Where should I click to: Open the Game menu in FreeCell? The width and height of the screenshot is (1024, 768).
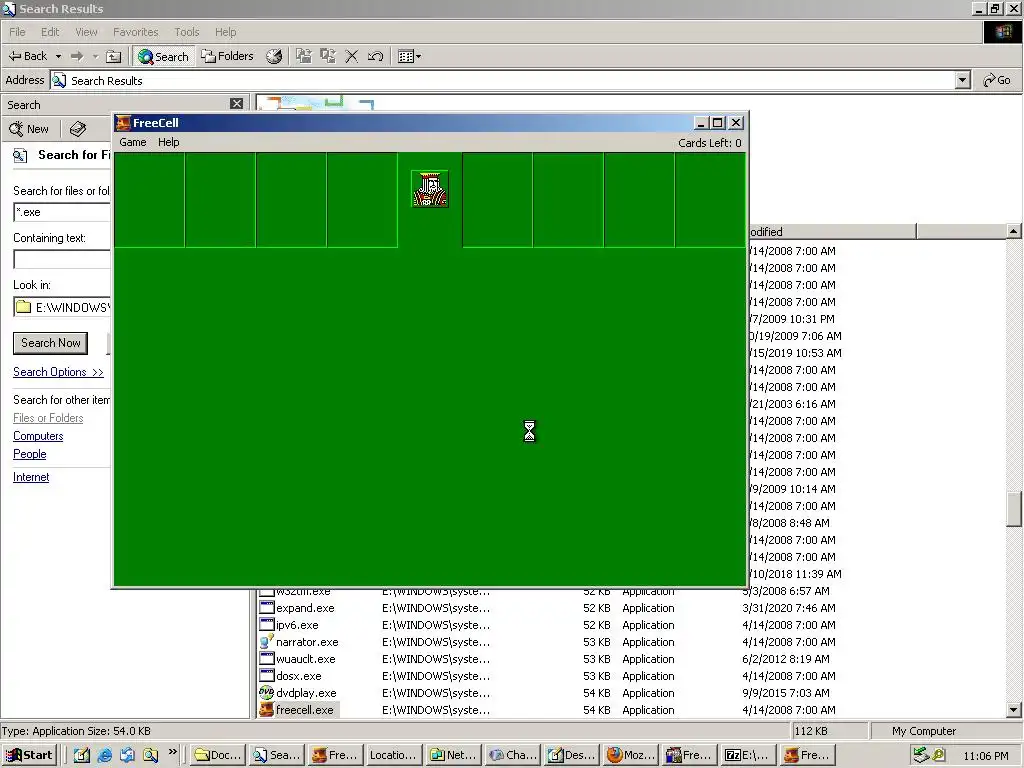[x=133, y=142]
